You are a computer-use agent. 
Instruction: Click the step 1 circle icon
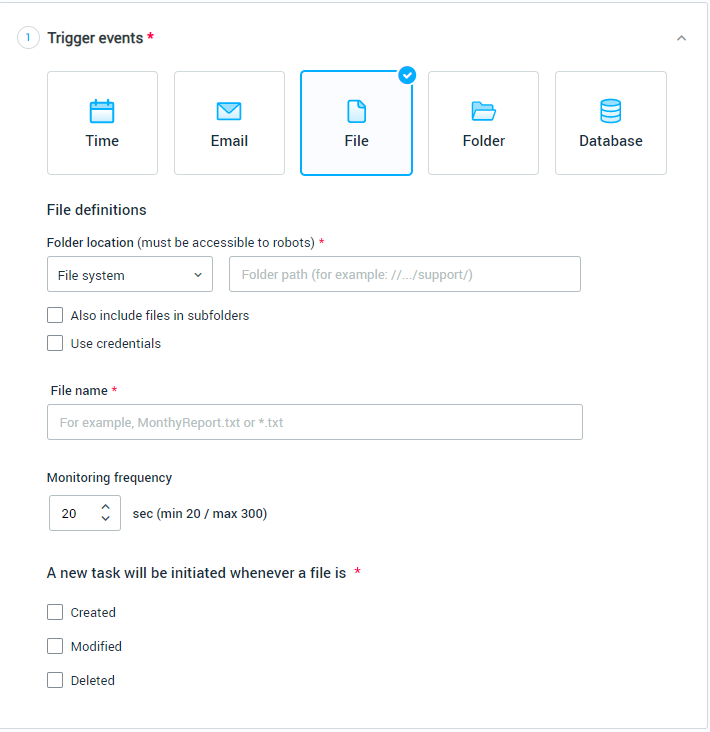[27, 38]
